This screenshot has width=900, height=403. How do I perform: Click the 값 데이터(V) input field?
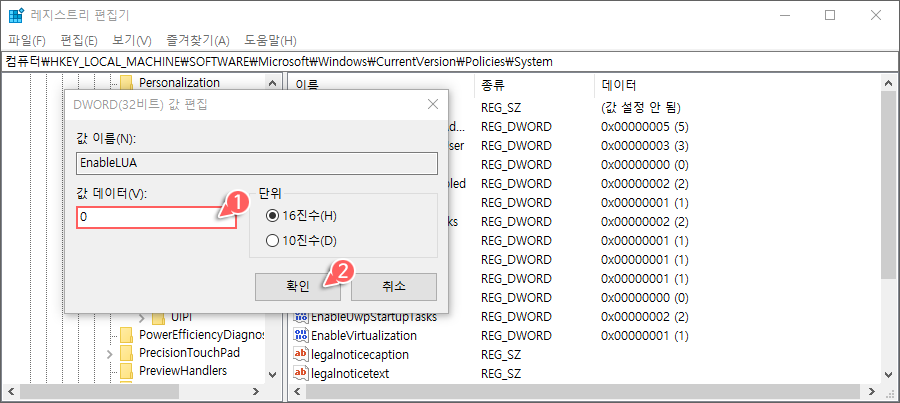156,218
